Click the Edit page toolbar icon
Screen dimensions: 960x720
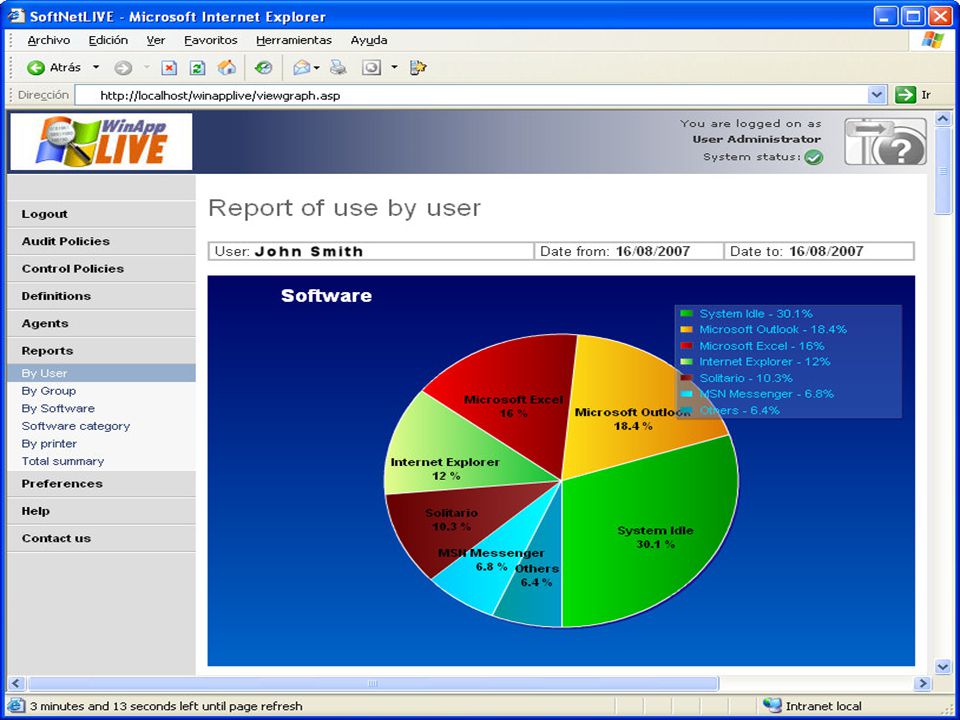[x=372, y=67]
